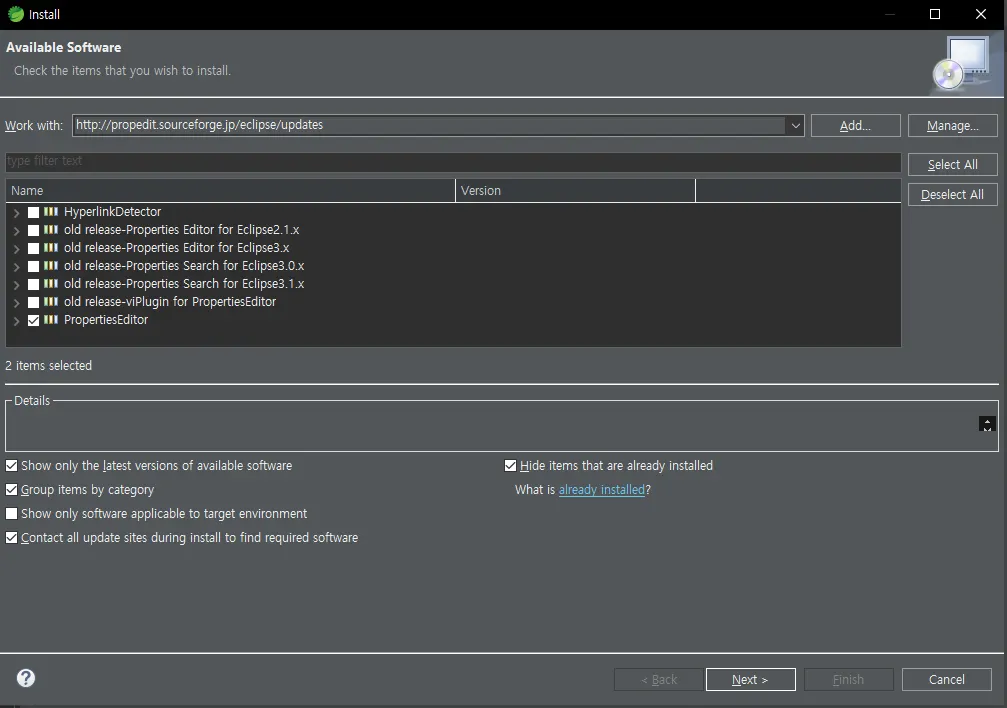Expand Properties Search for Eclipse3.1.x node
1007x708 pixels.
click(17, 285)
